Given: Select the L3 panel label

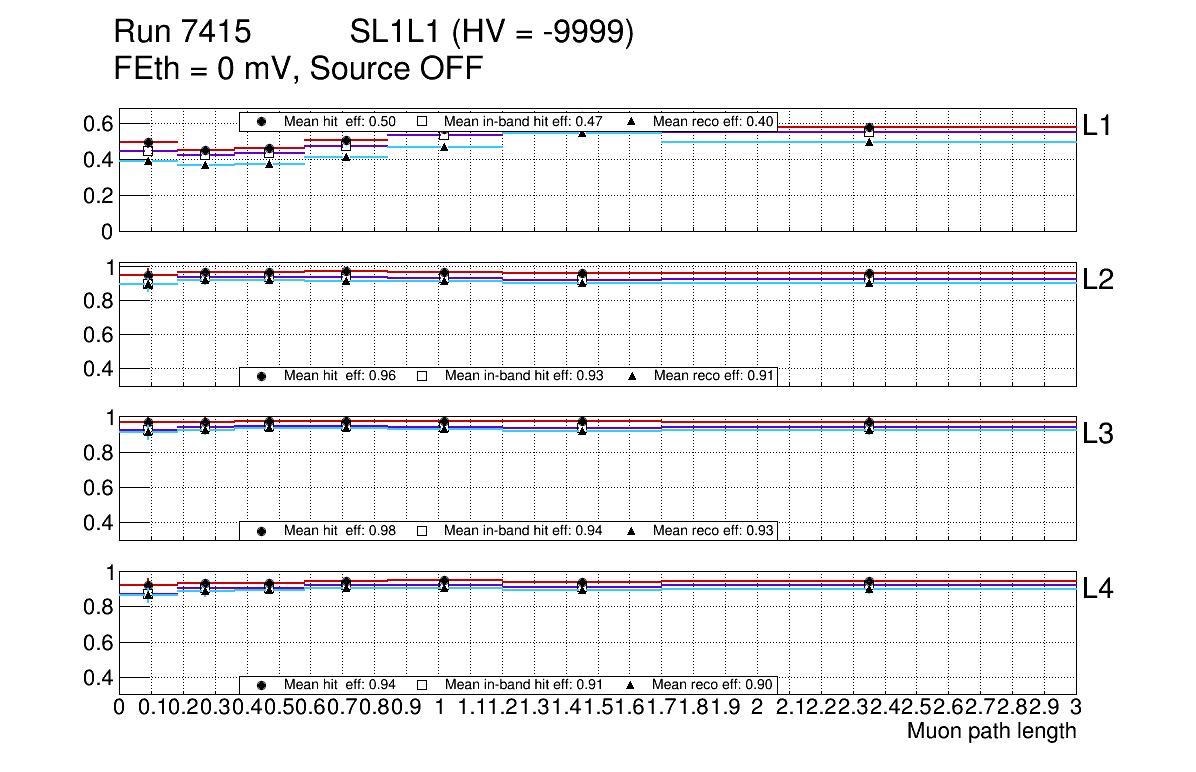Looking at the screenshot, I should [x=1098, y=434].
